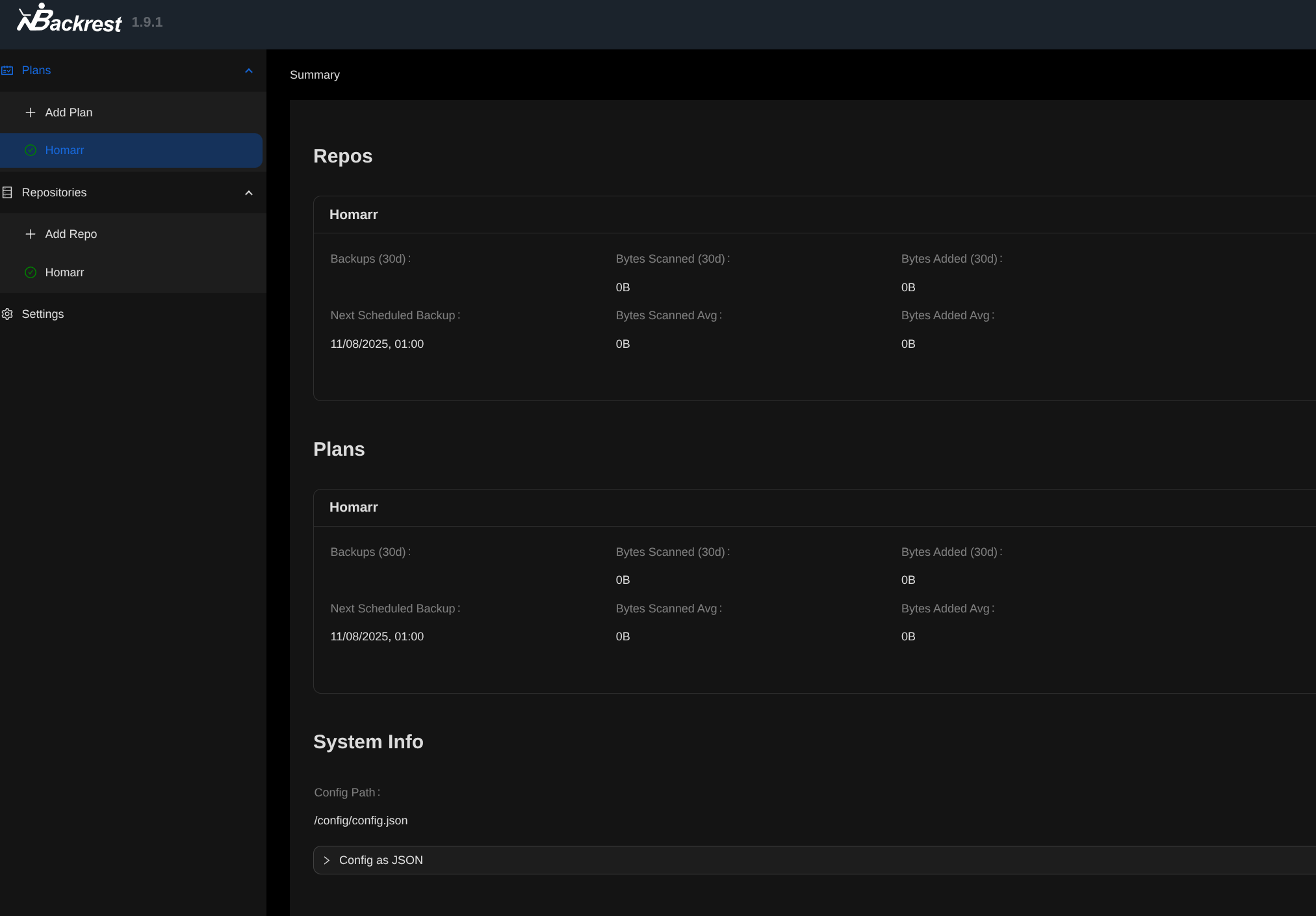Collapse the Repositories menu chevron
This screenshot has width=1316, height=916.
248,192
